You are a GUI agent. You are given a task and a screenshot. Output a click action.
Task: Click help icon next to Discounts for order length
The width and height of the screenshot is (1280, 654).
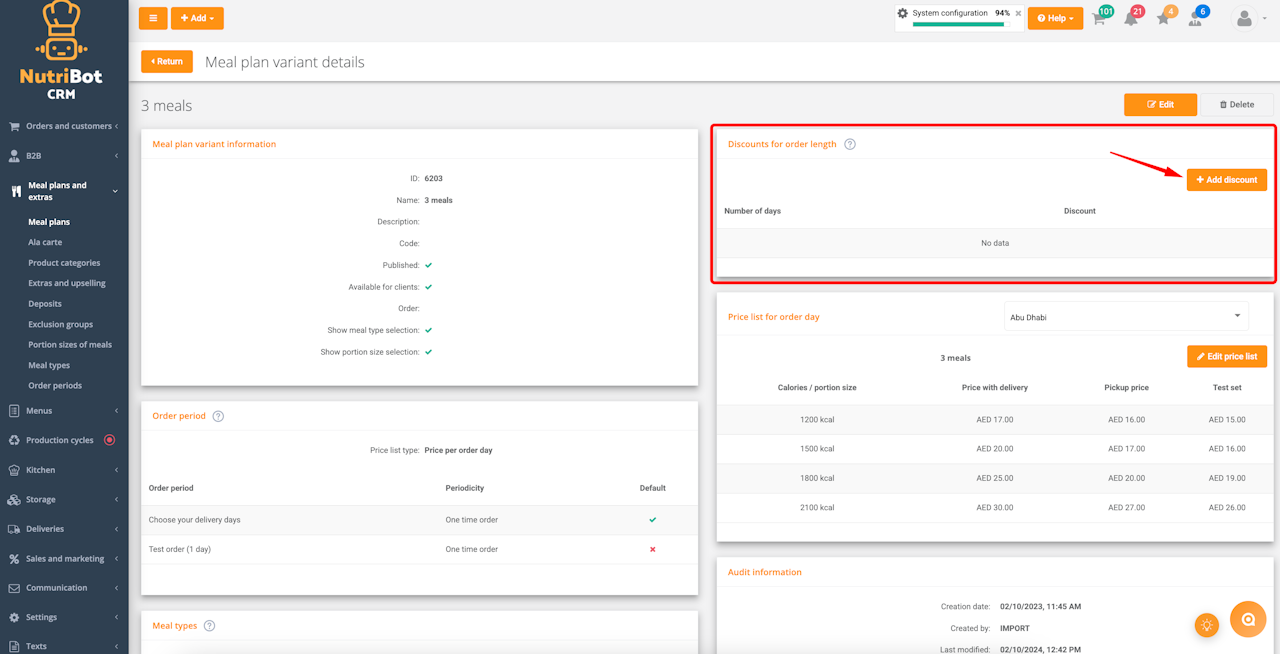[x=850, y=144]
